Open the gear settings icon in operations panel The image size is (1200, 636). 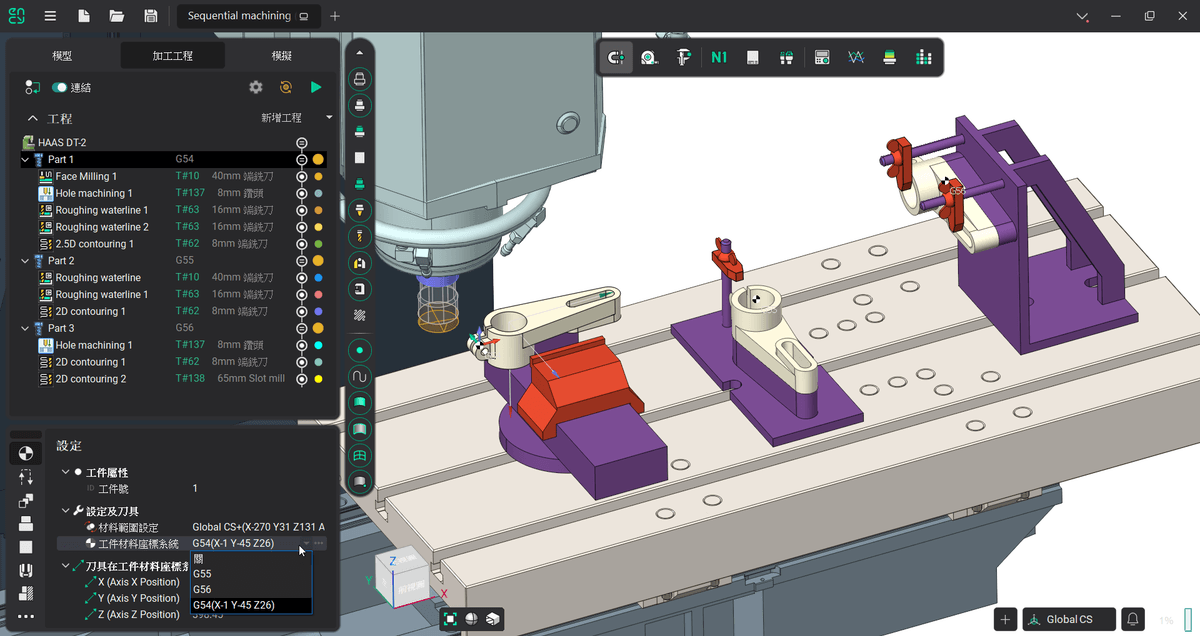coord(256,88)
